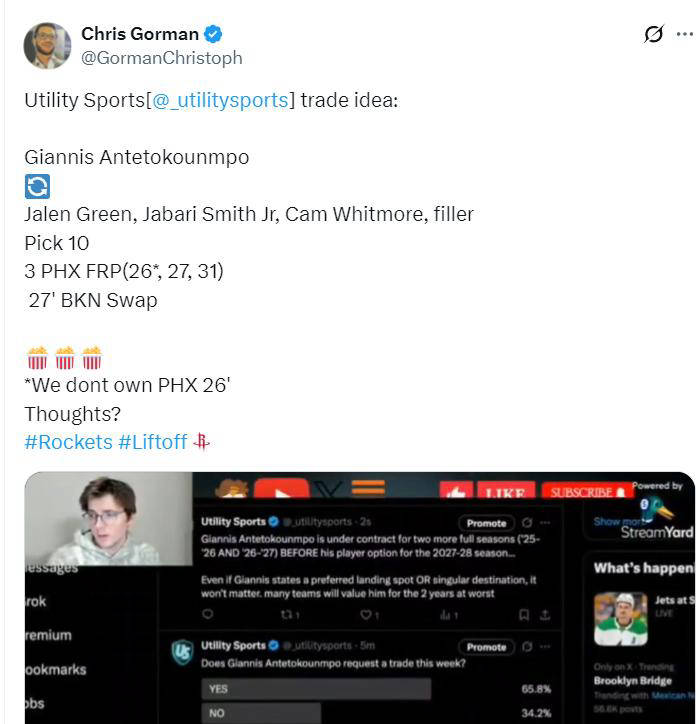
Task: Click the first Promote button in video
Action: [486, 523]
